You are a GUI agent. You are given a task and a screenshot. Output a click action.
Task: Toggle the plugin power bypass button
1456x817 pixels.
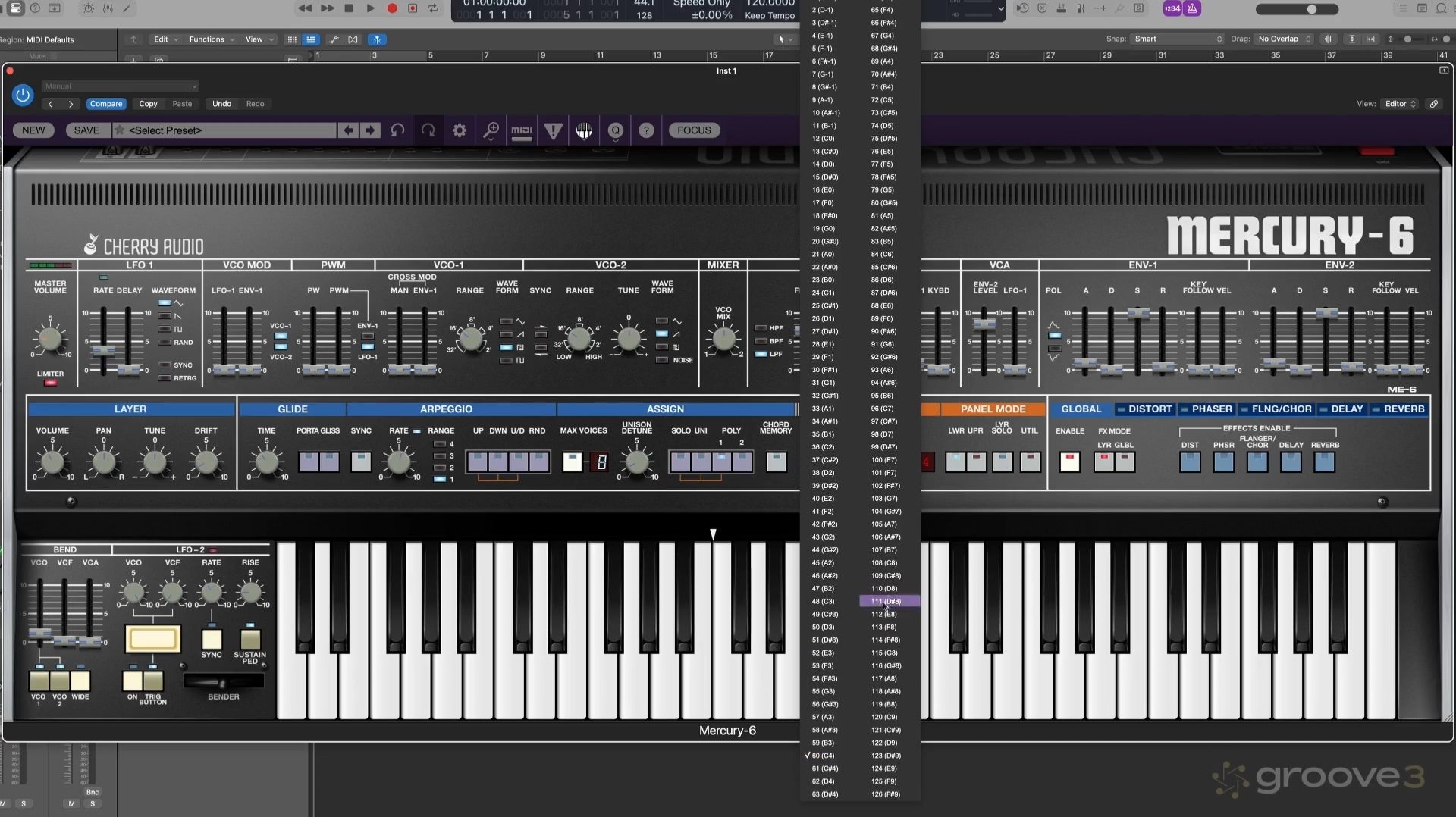click(x=23, y=95)
